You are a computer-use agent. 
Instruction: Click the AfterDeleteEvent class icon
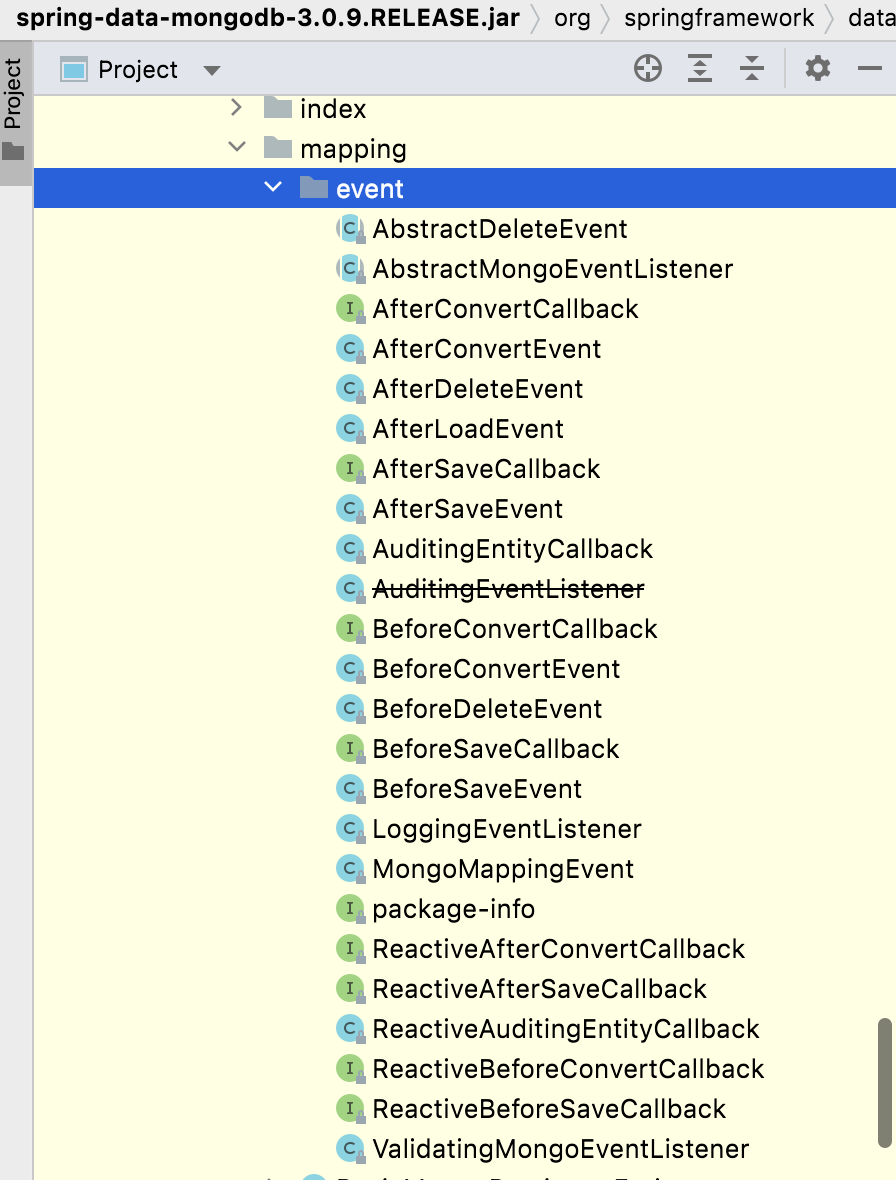350,388
